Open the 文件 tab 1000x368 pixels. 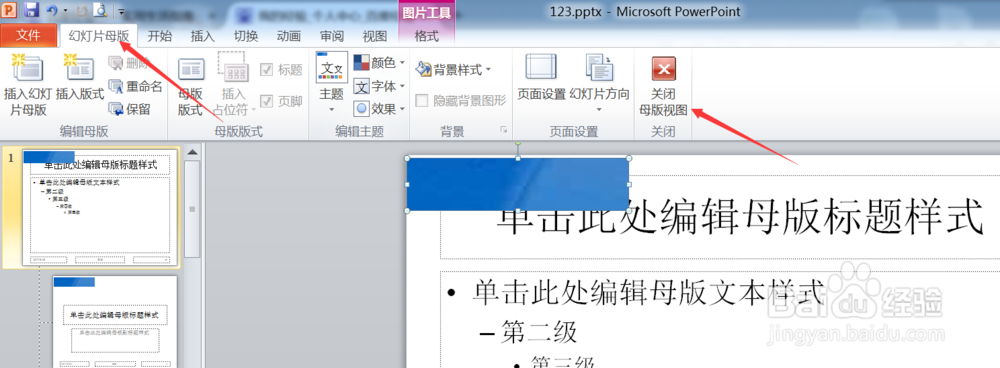28,36
